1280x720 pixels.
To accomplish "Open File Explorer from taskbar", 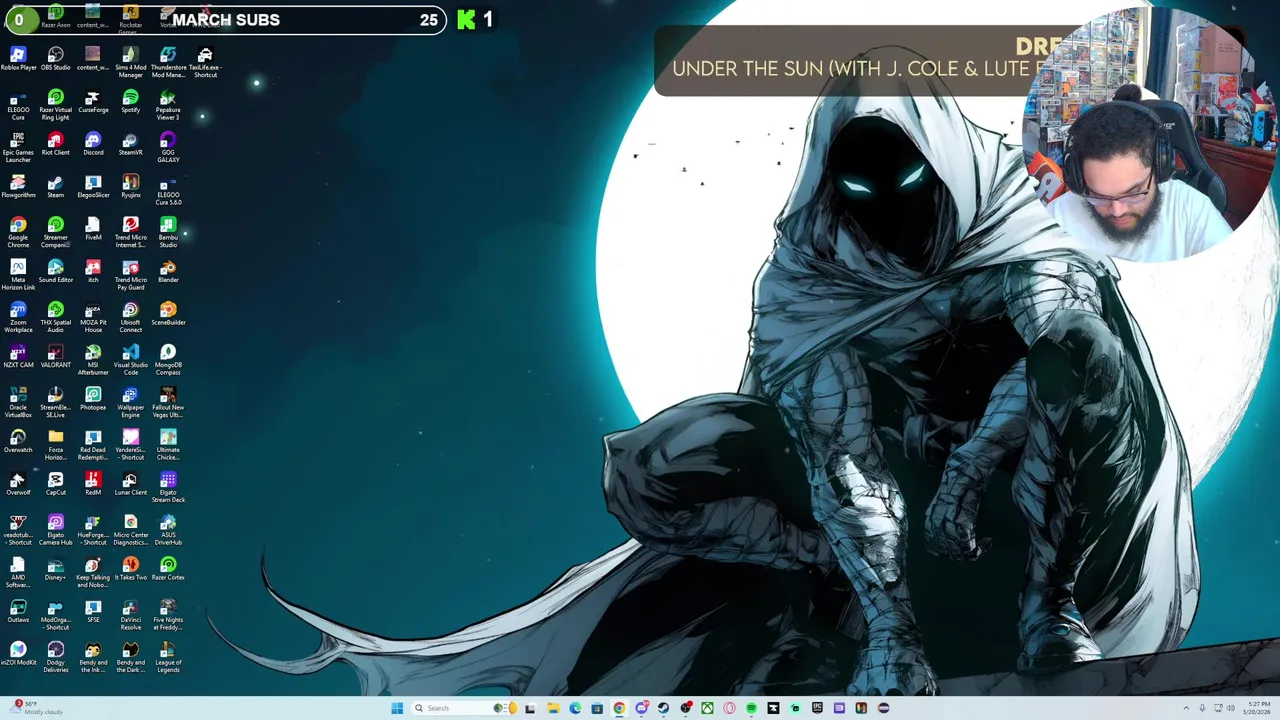I will pyautogui.click(x=553, y=708).
